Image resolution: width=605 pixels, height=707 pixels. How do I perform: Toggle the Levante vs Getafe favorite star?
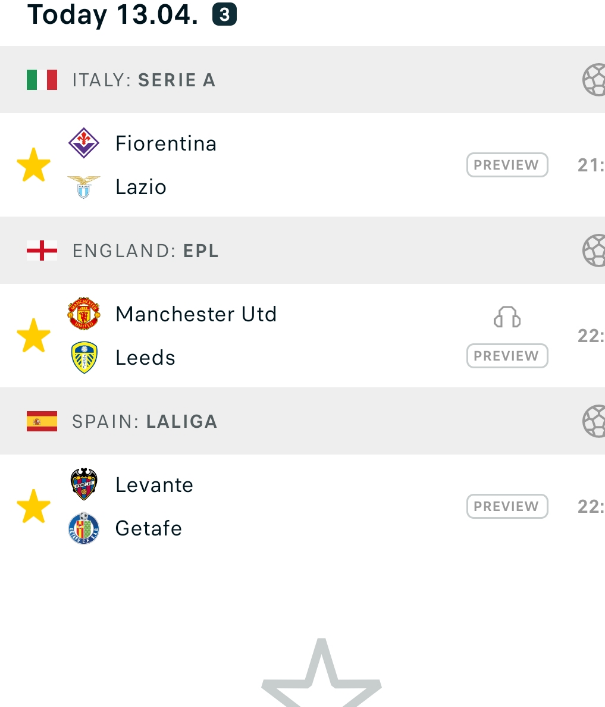tap(33, 506)
